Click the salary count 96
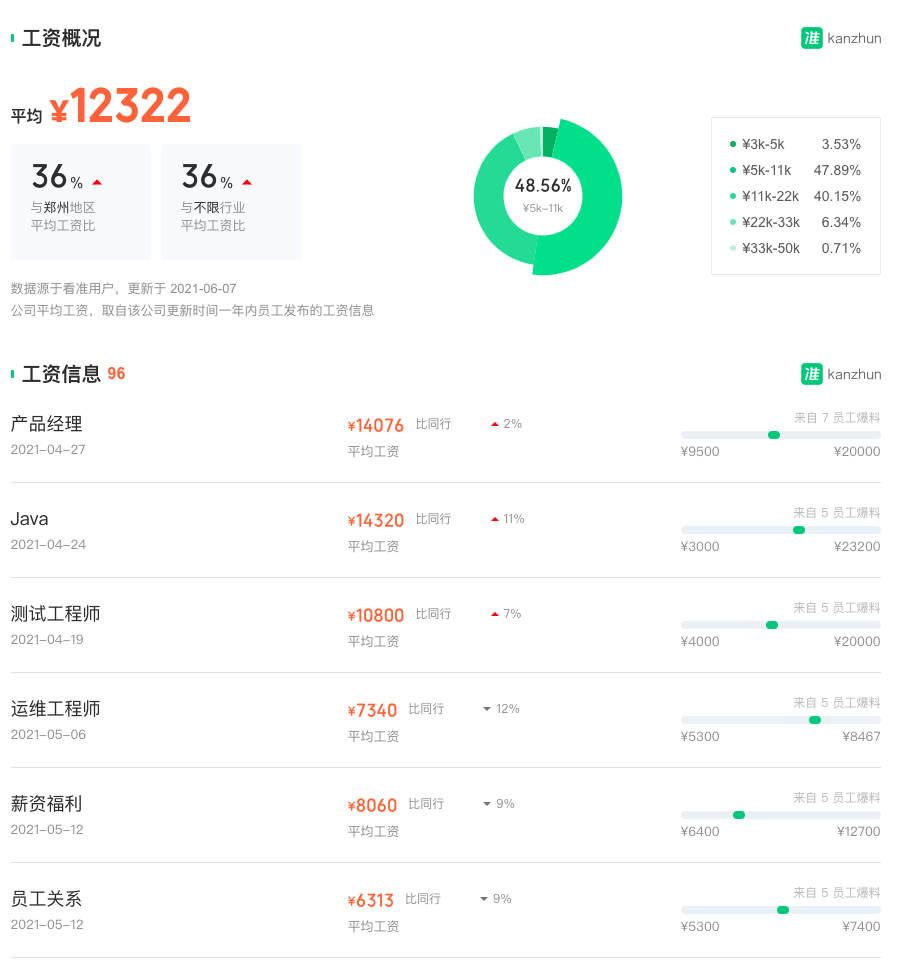The width and height of the screenshot is (904, 980). [x=116, y=374]
